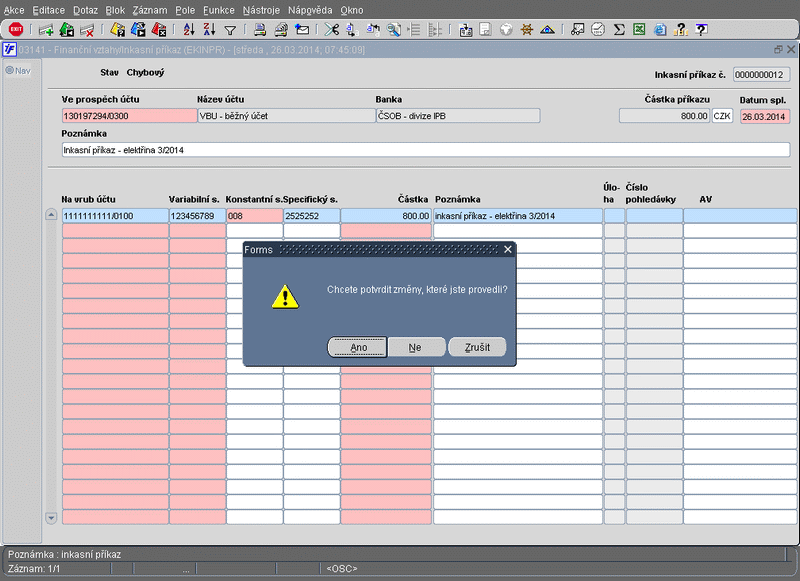This screenshot has width=800, height=581.
Task: Click the yellow enter query icon
Action: pyautogui.click(x=117, y=30)
